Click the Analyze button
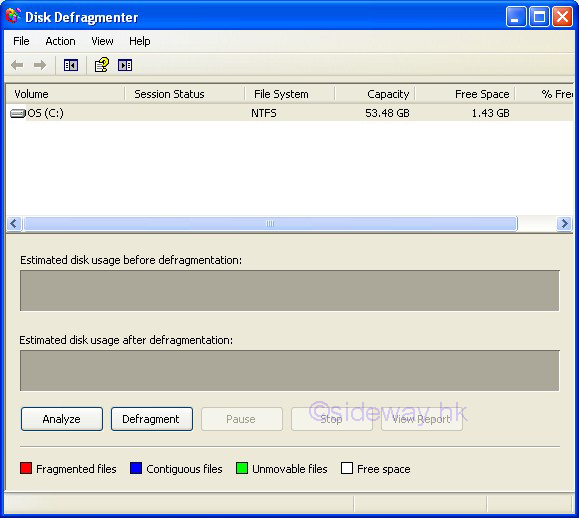The width and height of the screenshot is (579, 518). tap(62, 419)
